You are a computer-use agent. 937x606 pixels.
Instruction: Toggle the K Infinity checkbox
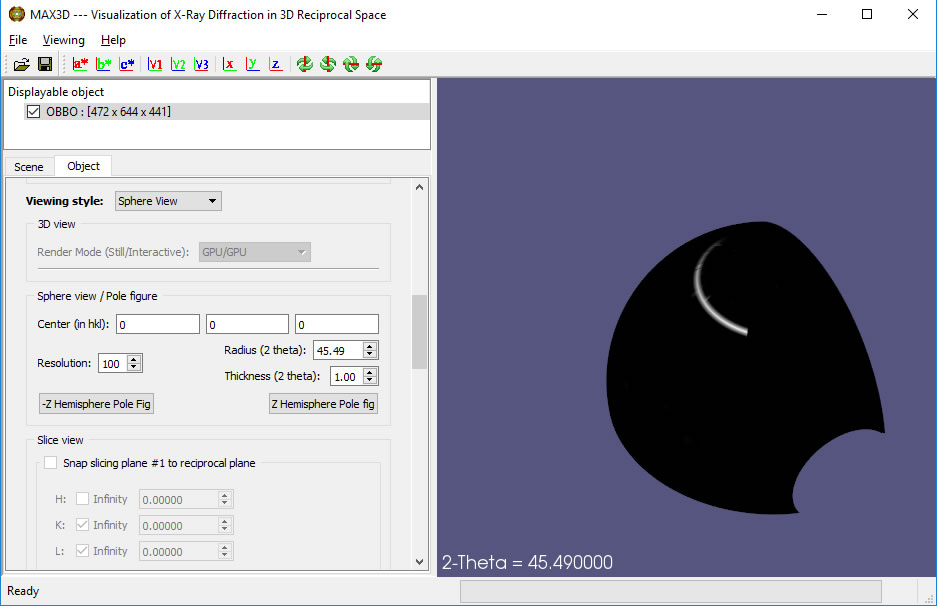(82, 525)
